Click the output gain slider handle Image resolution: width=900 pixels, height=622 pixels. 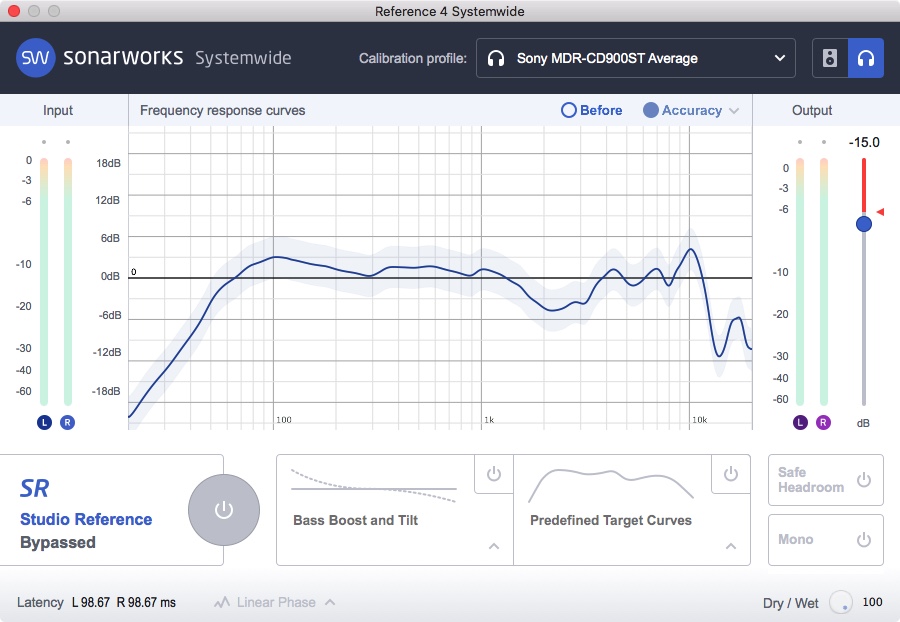863,224
